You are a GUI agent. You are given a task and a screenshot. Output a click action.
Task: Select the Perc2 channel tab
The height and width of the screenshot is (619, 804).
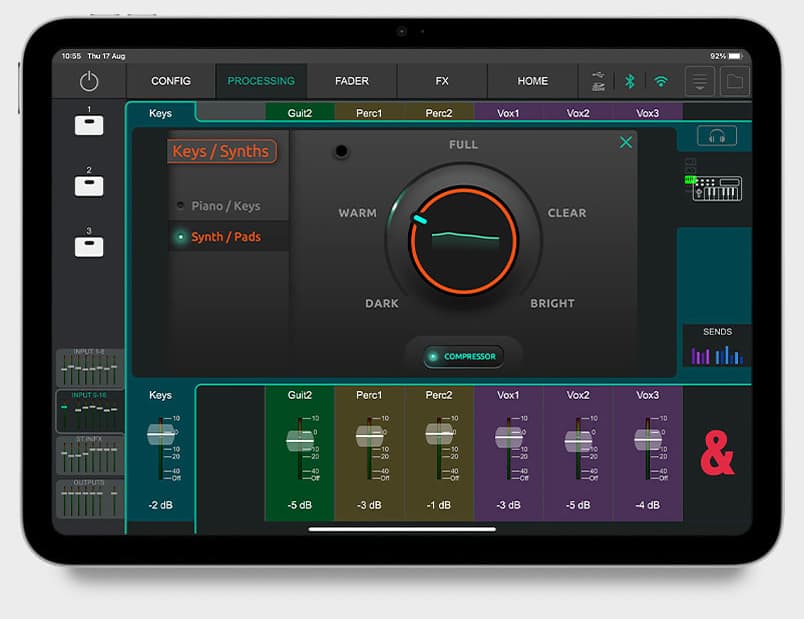tap(439, 113)
